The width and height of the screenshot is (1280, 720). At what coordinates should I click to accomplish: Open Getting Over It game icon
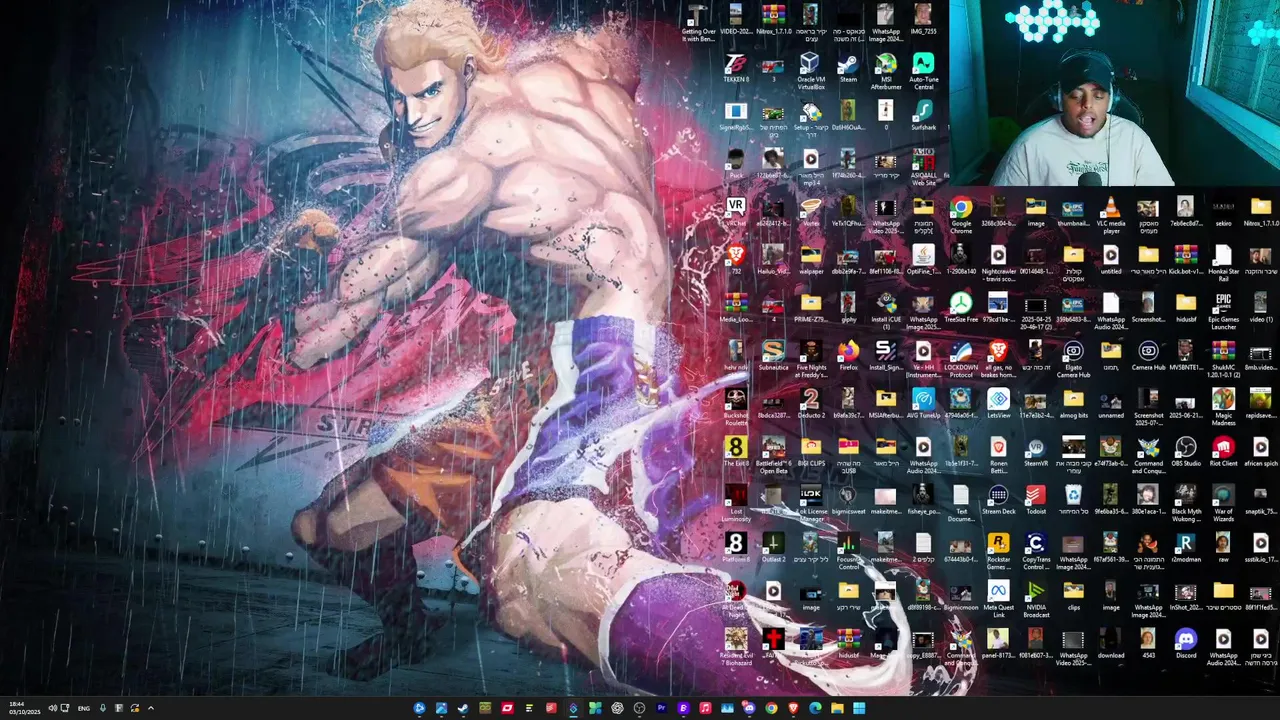pos(698,22)
